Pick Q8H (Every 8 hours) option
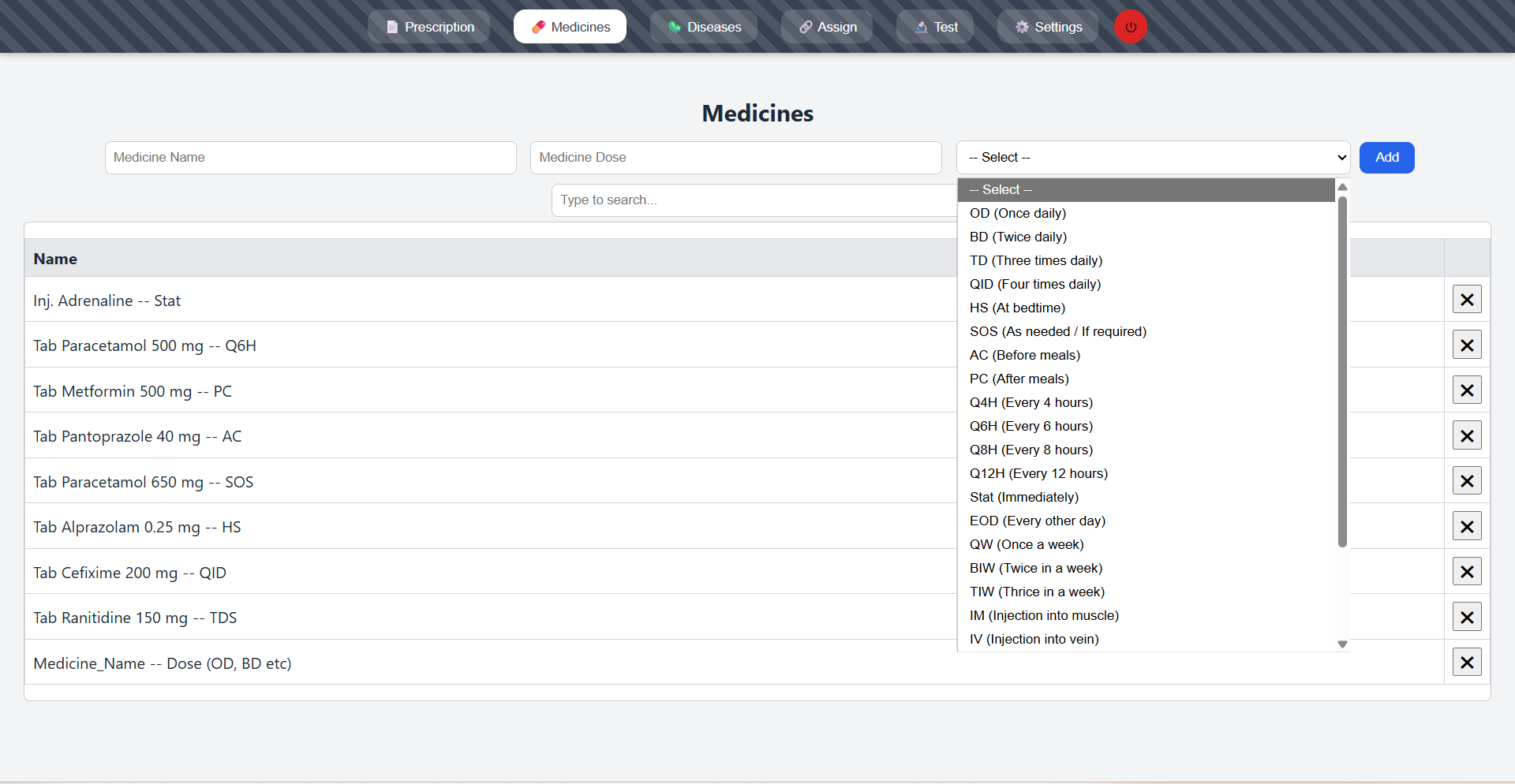 point(1031,450)
